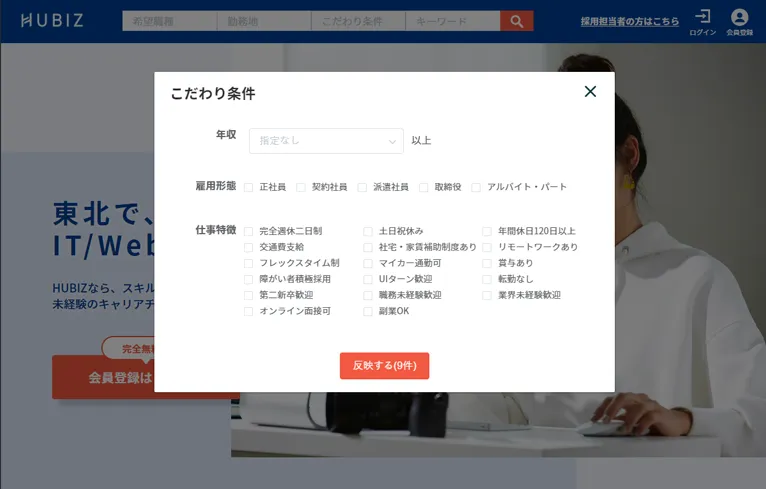
Task: Check the 契約社員 checkbox
Action: [301, 188]
